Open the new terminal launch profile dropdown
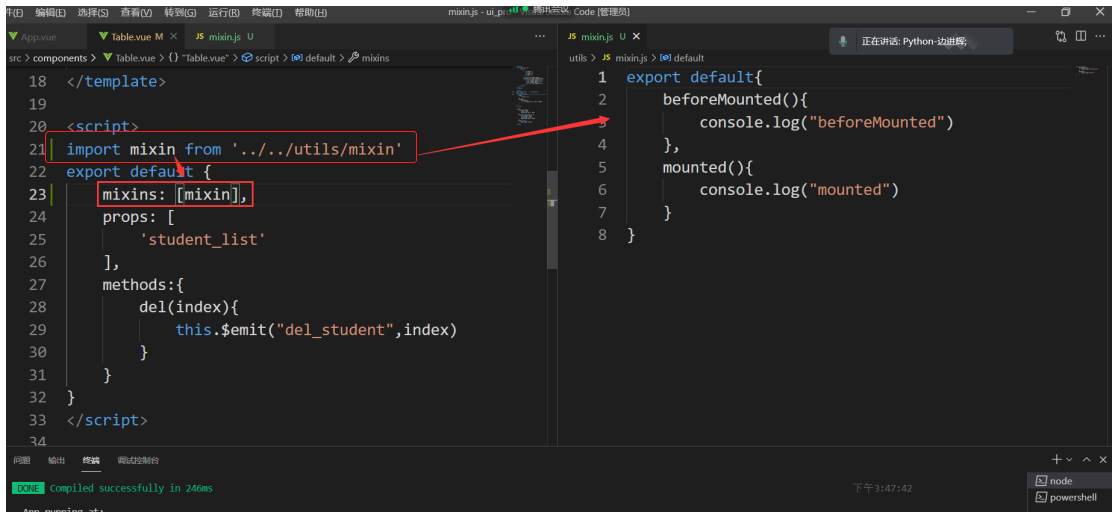Image resolution: width=1112 pixels, height=516 pixels. point(1069,460)
